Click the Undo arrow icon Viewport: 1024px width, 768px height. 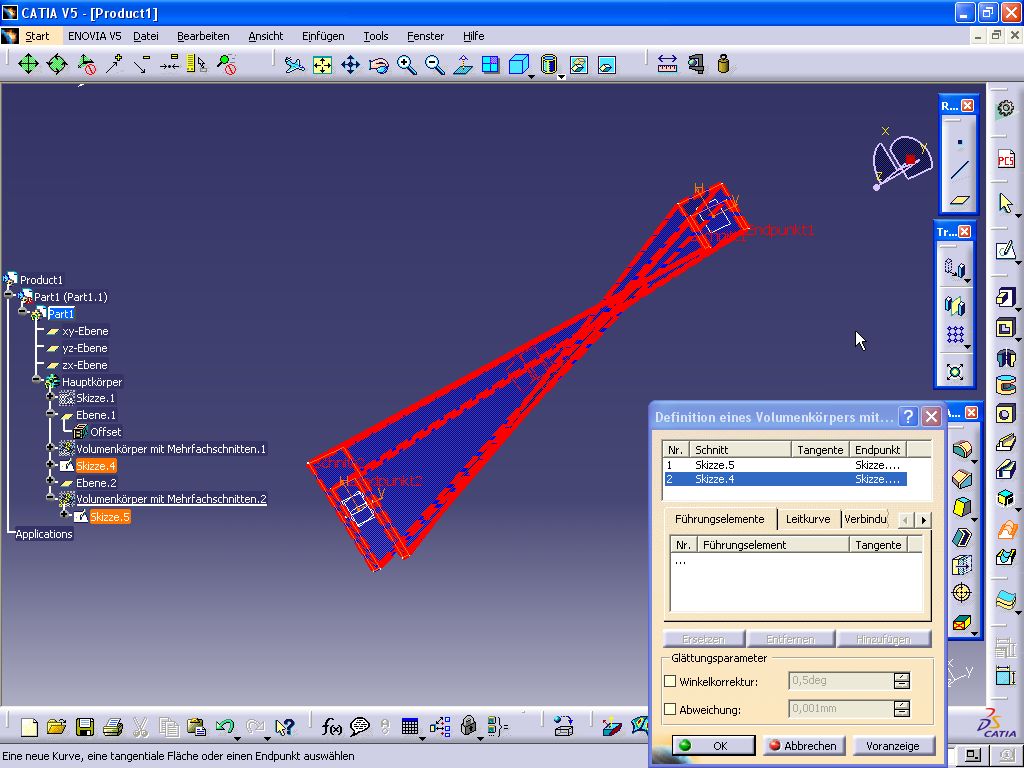tap(225, 726)
